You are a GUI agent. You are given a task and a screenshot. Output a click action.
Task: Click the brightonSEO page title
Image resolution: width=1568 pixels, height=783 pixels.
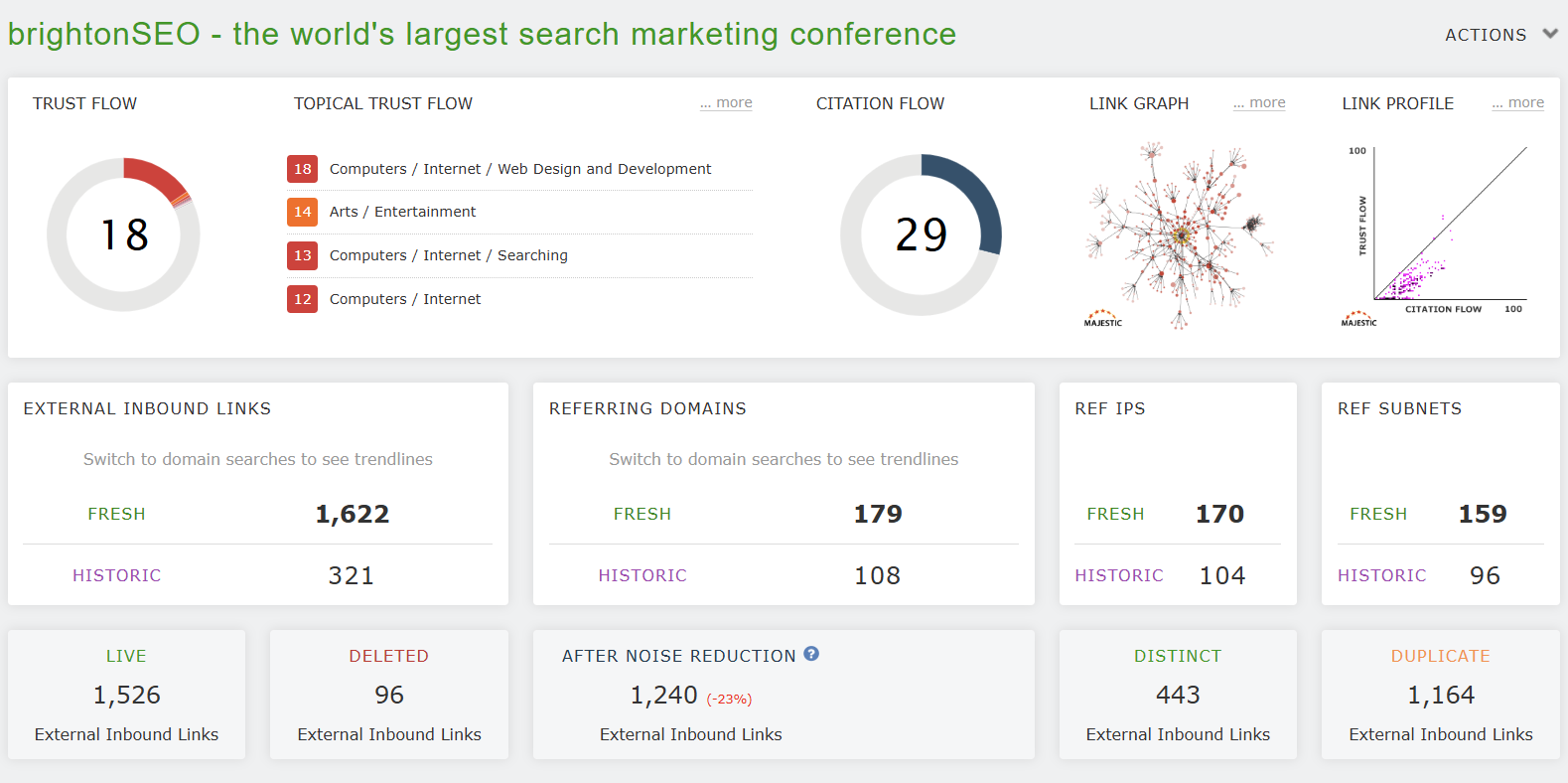point(482,34)
